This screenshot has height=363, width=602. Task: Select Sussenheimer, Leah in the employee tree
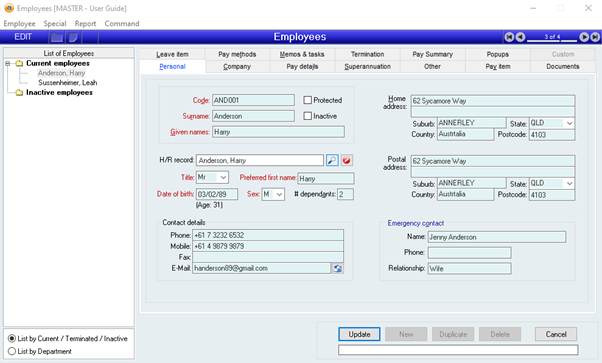[x=68, y=83]
